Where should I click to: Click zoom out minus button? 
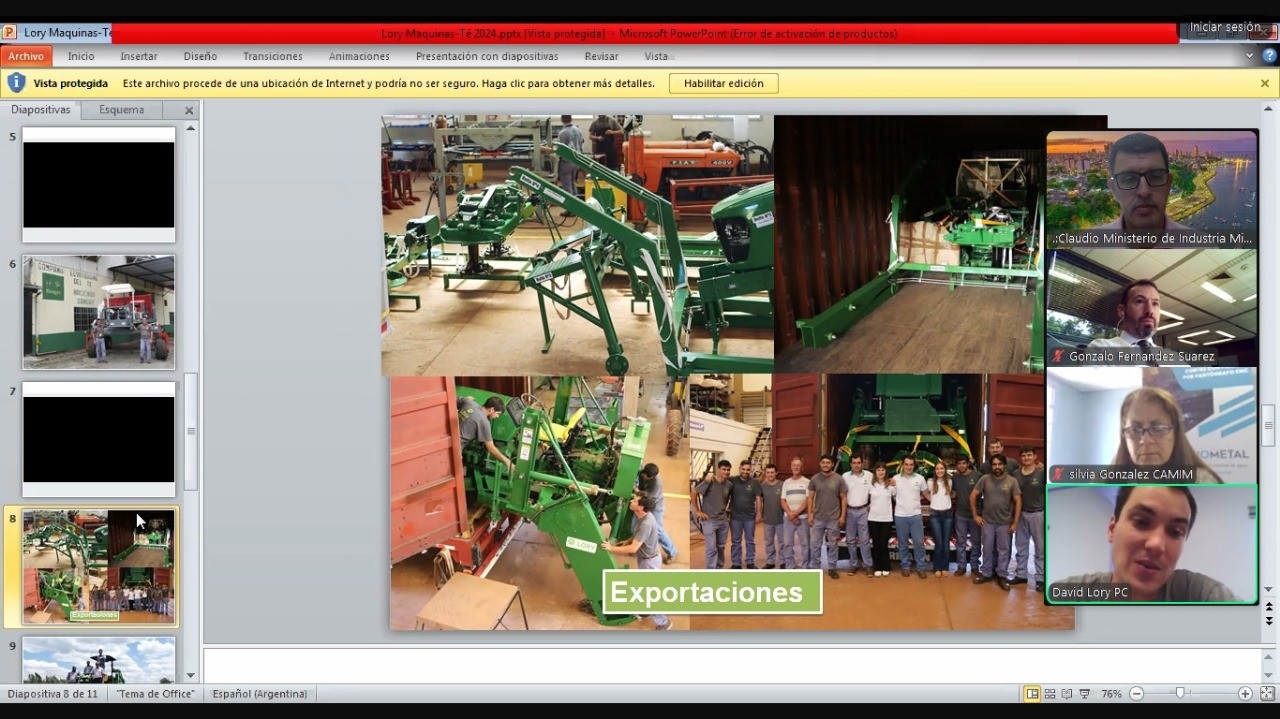[x=1137, y=694]
